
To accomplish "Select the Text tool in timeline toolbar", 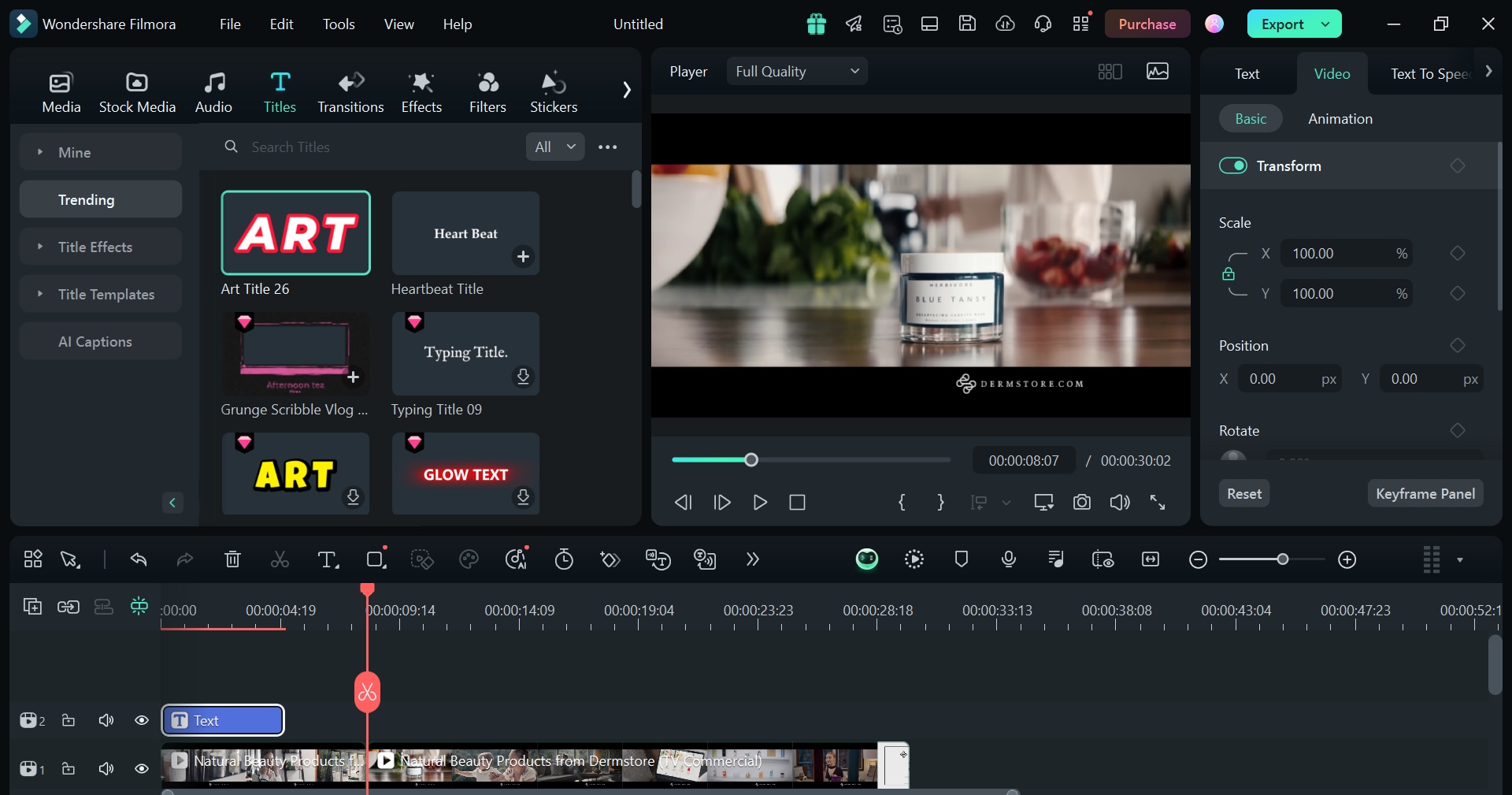I will point(328,559).
